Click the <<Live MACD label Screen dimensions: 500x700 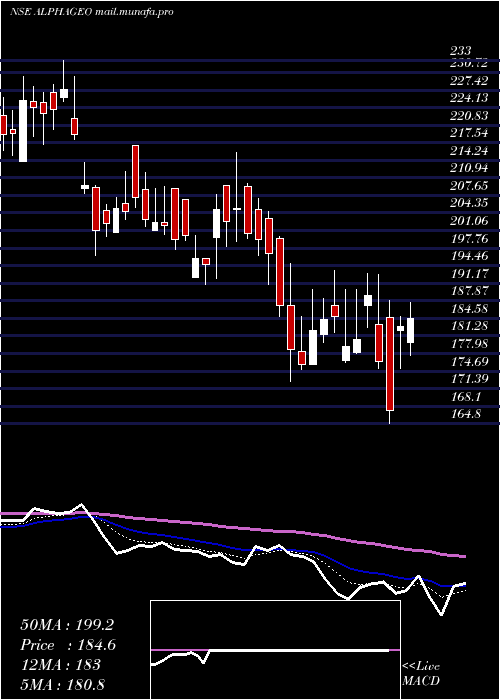(421, 674)
